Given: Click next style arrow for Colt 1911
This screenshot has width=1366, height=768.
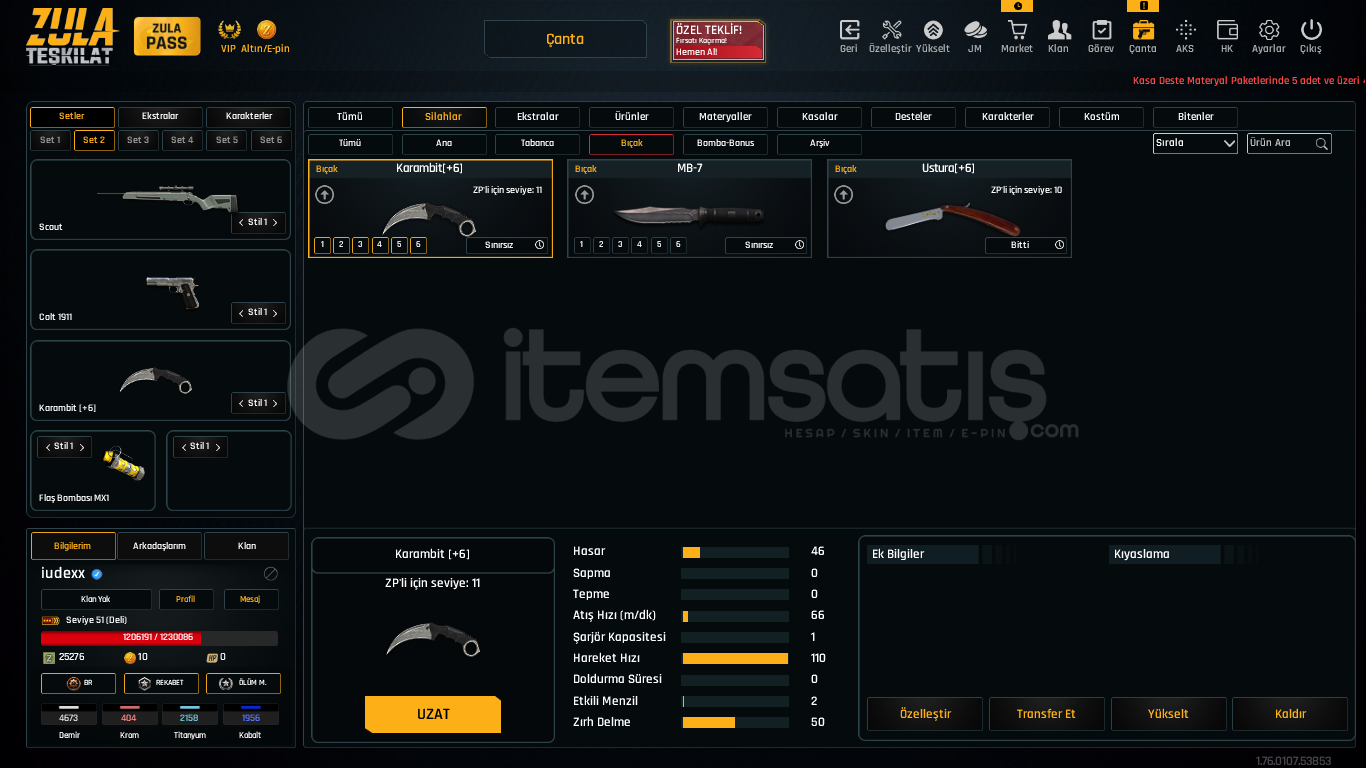Looking at the screenshot, I should 275,313.
